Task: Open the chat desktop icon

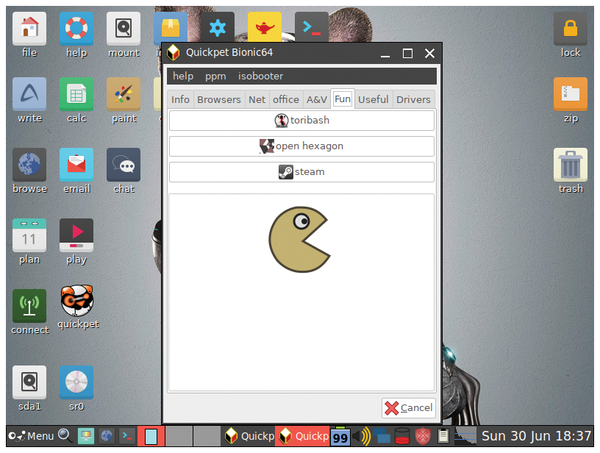Action: point(123,165)
